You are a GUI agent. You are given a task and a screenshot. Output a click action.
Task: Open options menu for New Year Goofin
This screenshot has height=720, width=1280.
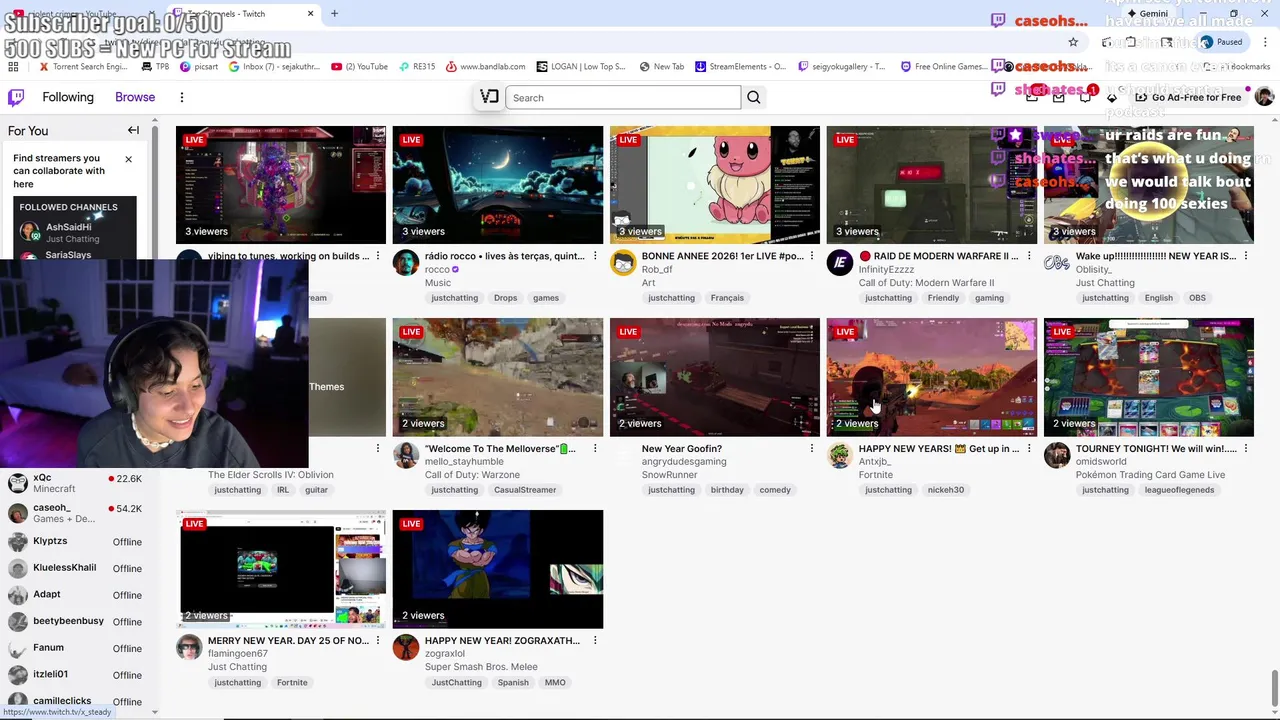(812, 449)
